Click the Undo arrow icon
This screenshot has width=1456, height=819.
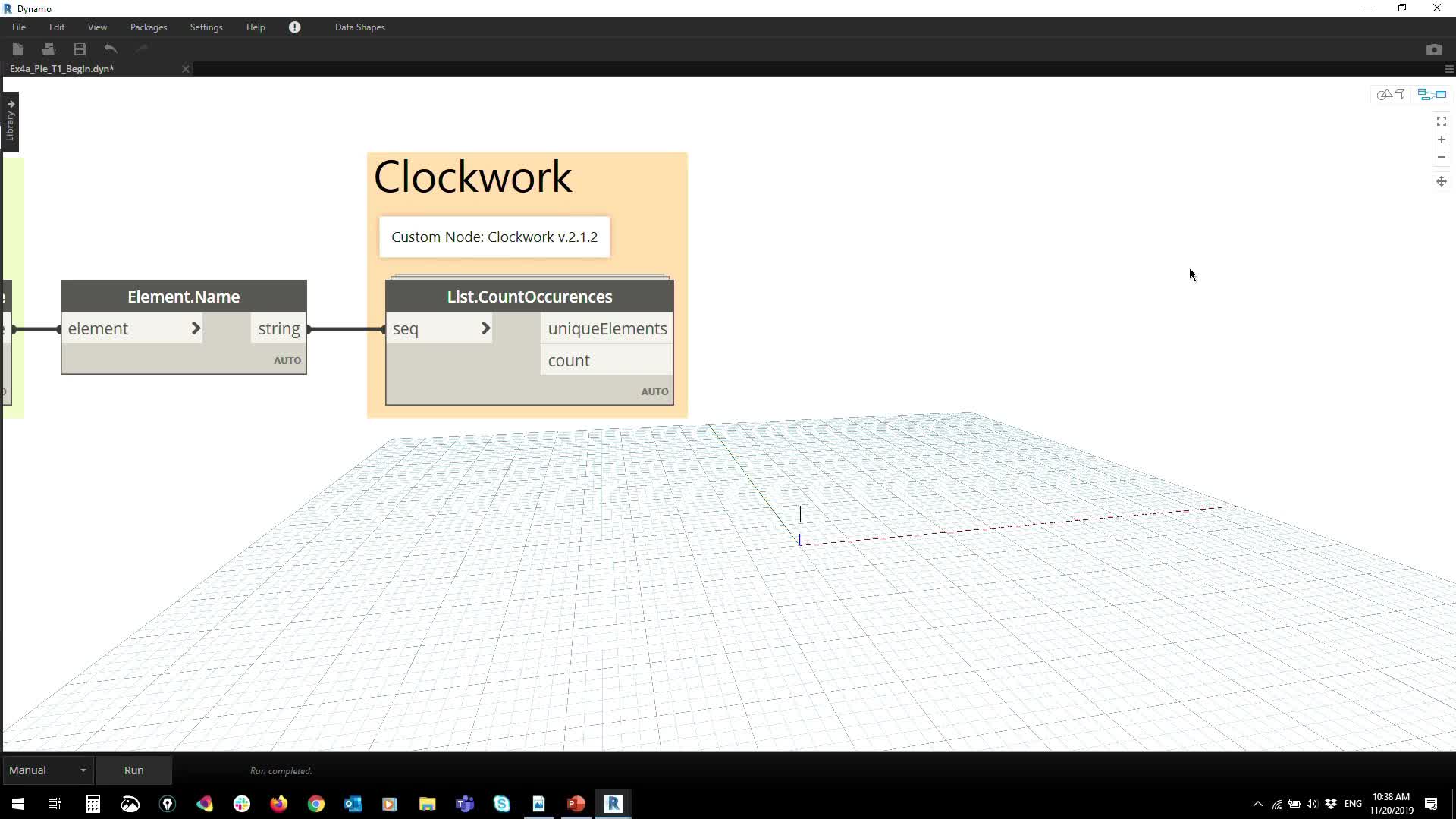111,49
